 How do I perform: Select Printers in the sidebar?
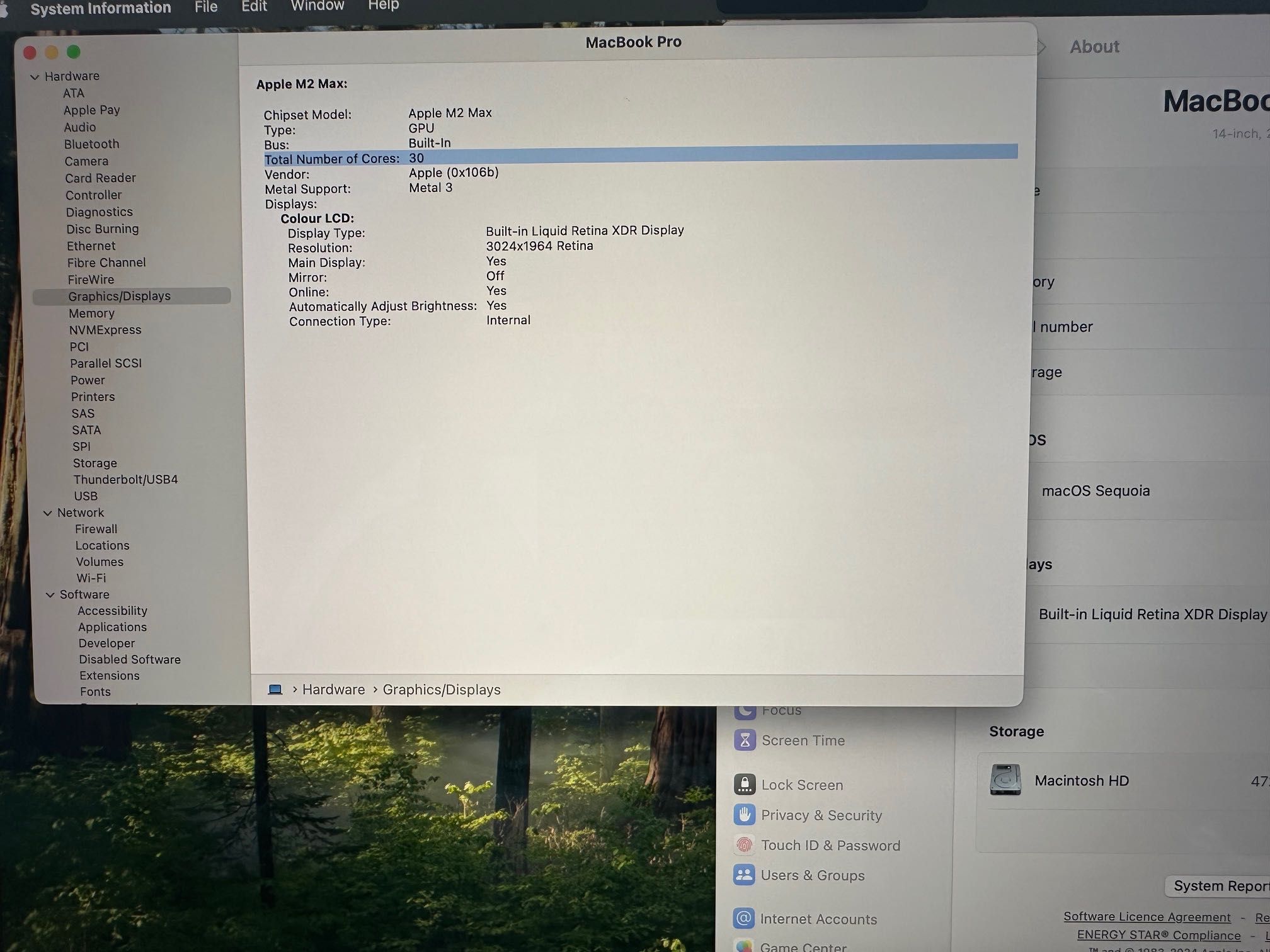point(93,397)
